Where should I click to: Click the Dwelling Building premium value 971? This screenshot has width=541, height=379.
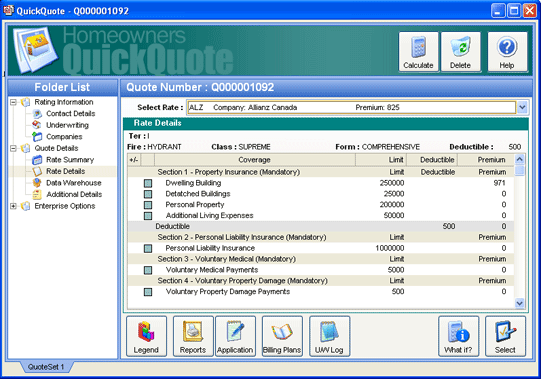point(500,183)
